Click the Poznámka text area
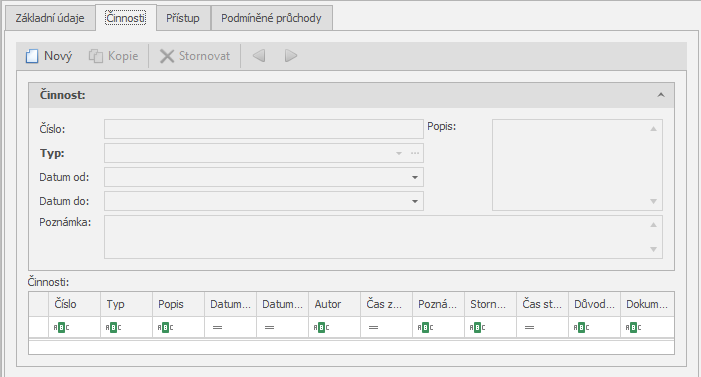 tap(383, 237)
